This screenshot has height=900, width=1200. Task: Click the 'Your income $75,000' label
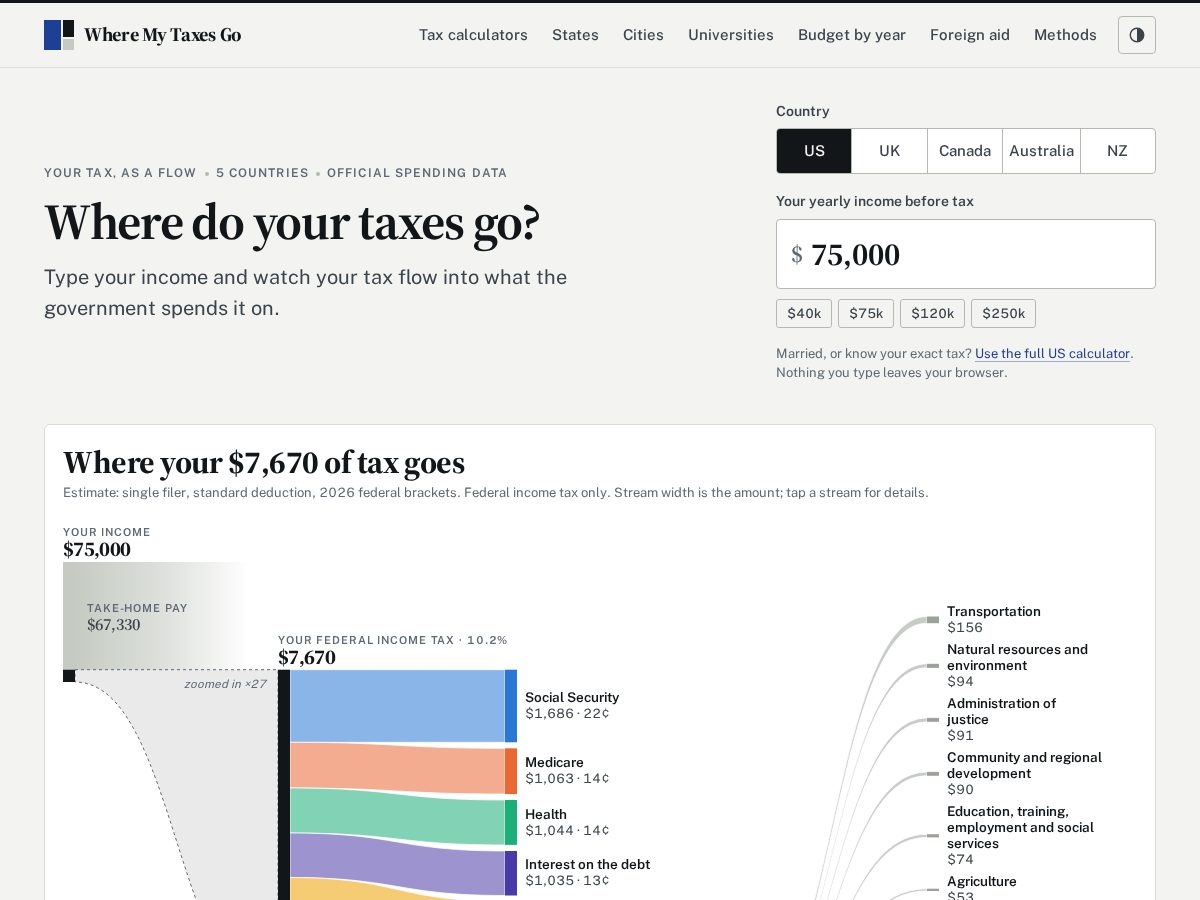tap(107, 542)
